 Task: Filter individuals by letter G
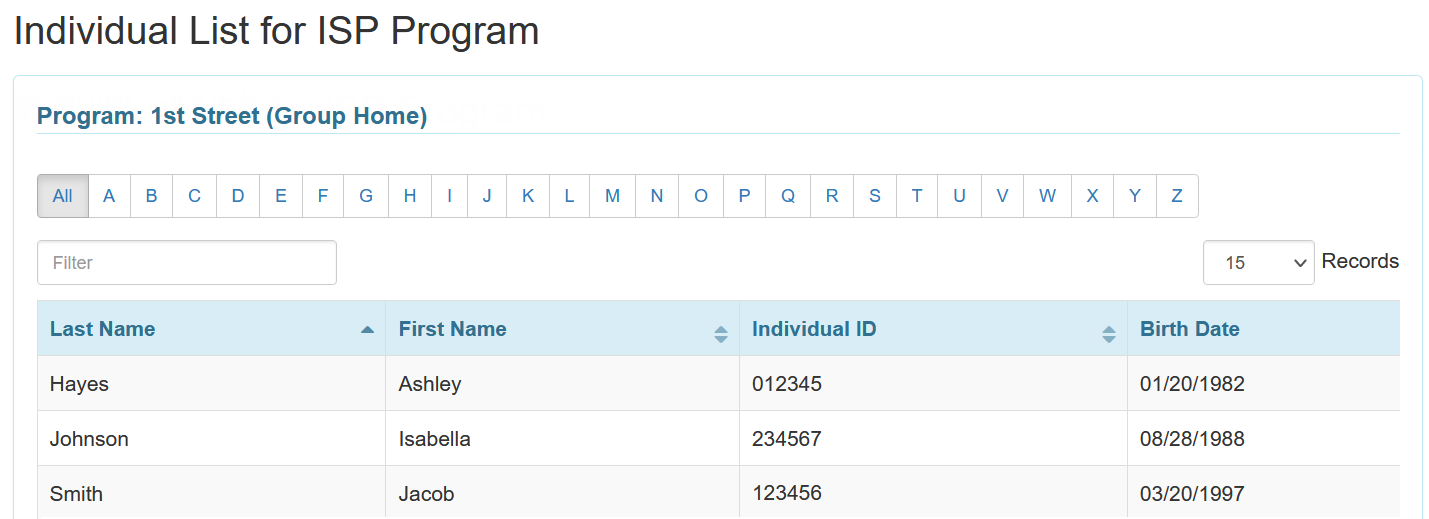pos(366,196)
